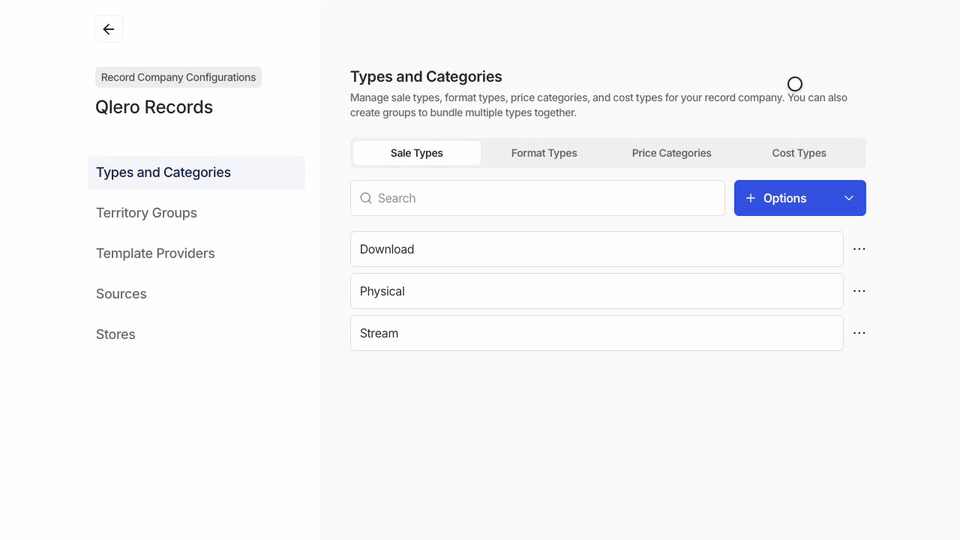This screenshot has width=960, height=540.
Task: Open the three-dot menu for Download
Action: 859,249
